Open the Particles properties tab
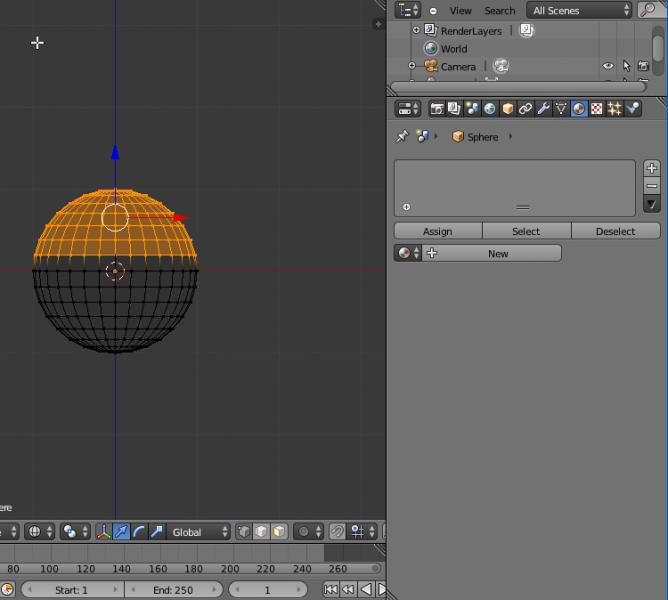 coord(615,109)
